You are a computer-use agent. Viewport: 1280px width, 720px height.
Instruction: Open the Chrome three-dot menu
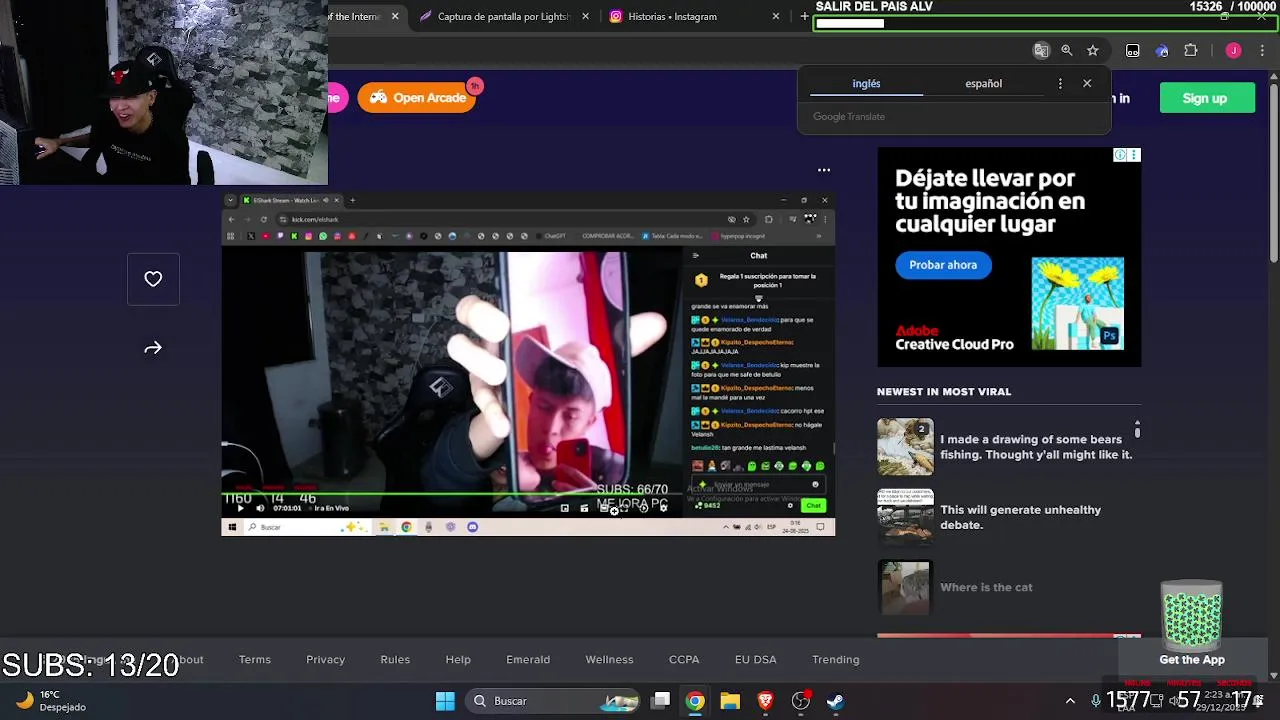1261,51
